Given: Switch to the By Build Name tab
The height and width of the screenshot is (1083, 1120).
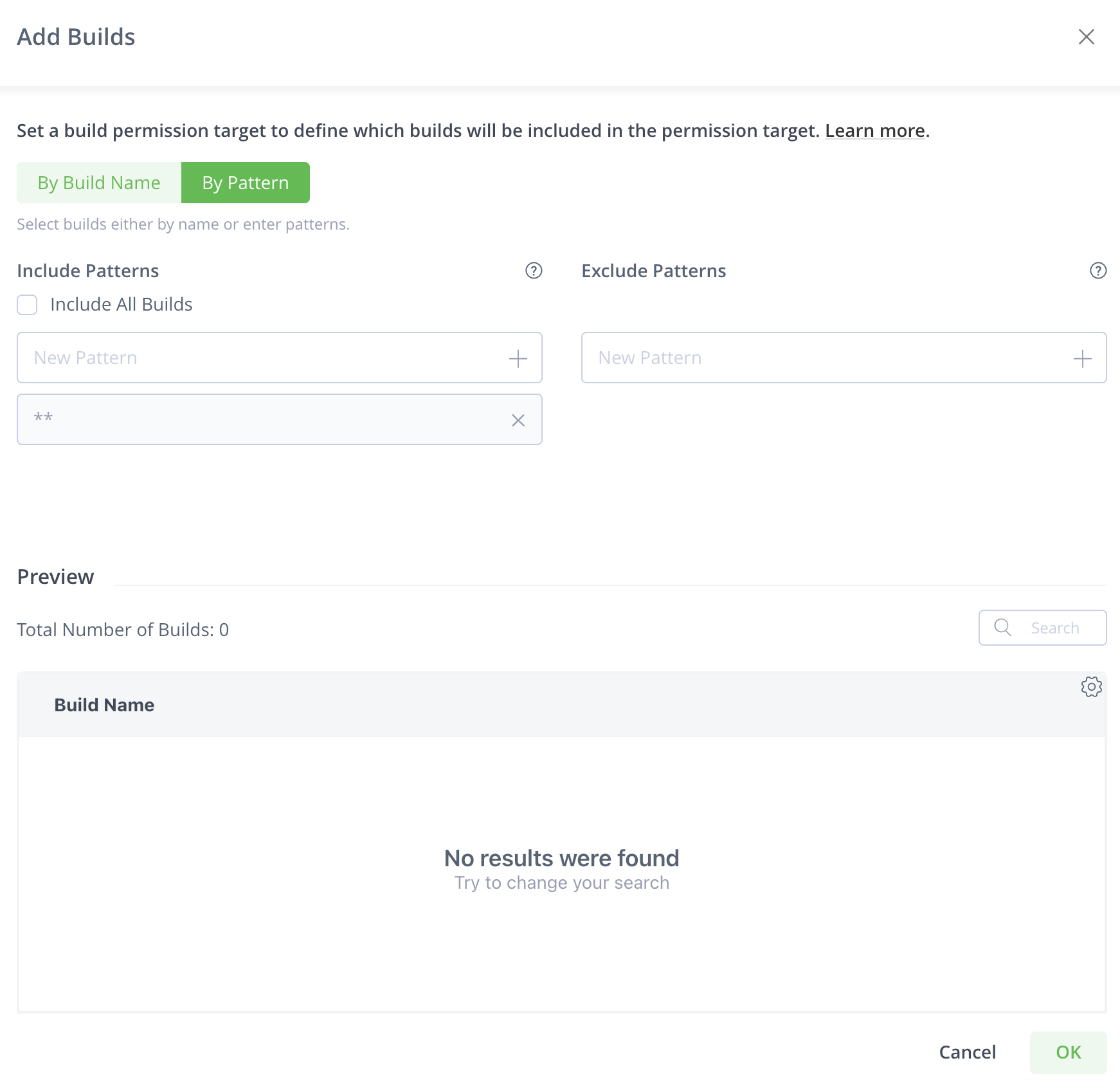Looking at the screenshot, I should (99, 182).
